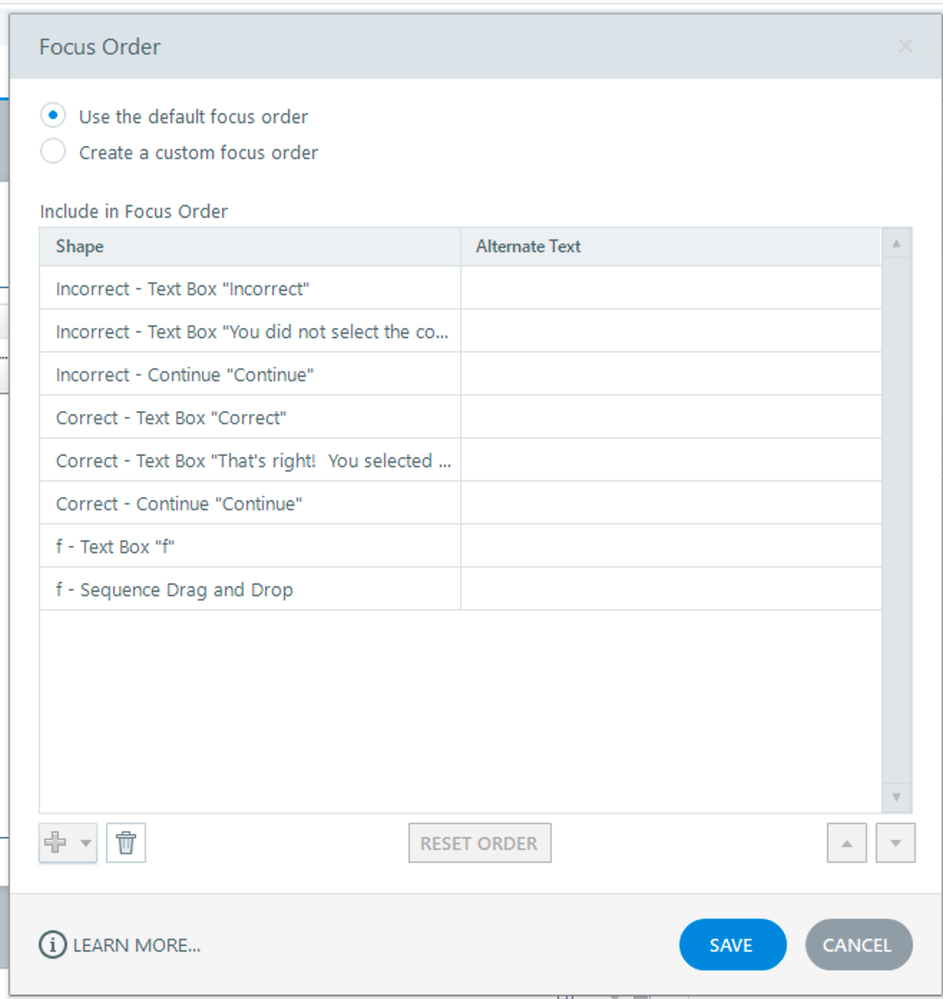Edit alternate text for Correct - Continue
Image resolution: width=943 pixels, height=999 pixels.
tap(670, 504)
